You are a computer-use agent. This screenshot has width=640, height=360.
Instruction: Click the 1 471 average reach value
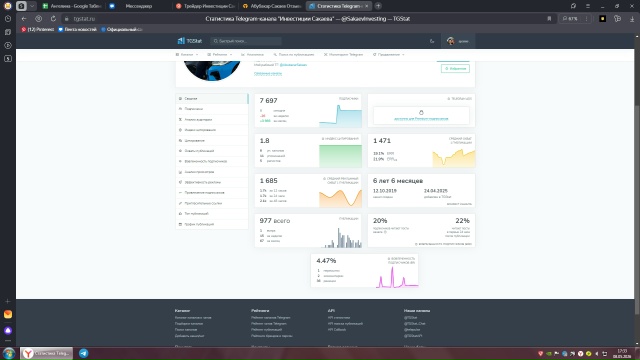(382, 140)
